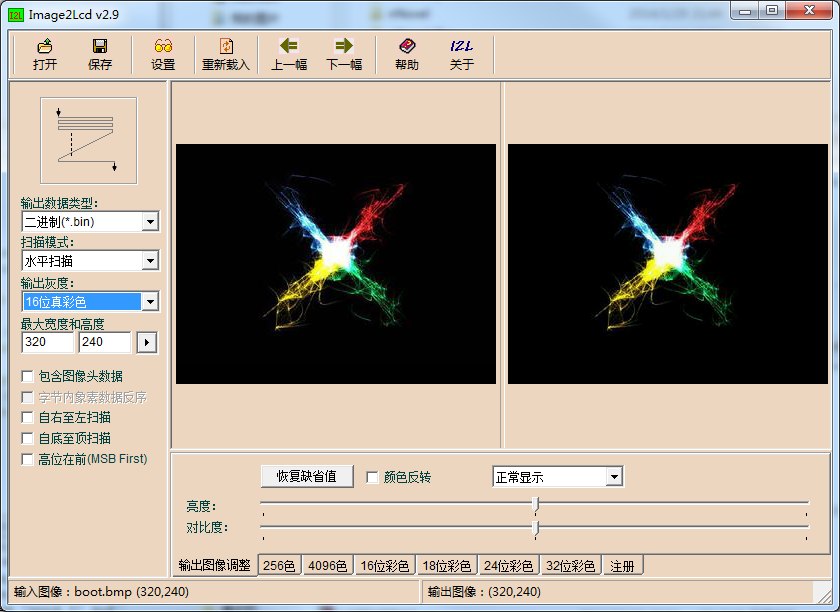Go to next image 下一幅

[x=344, y=54]
